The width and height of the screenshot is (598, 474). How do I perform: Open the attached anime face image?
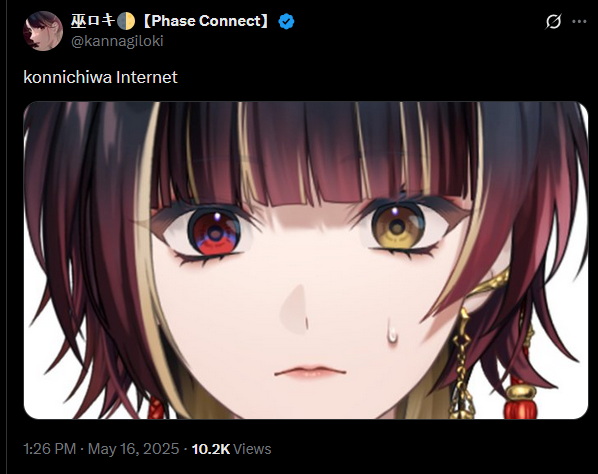coord(306,260)
